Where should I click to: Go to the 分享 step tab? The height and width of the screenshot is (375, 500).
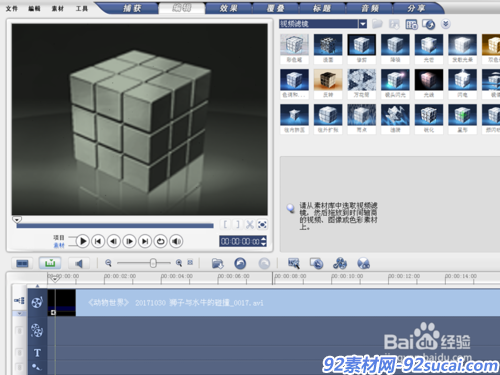click(416, 8)
